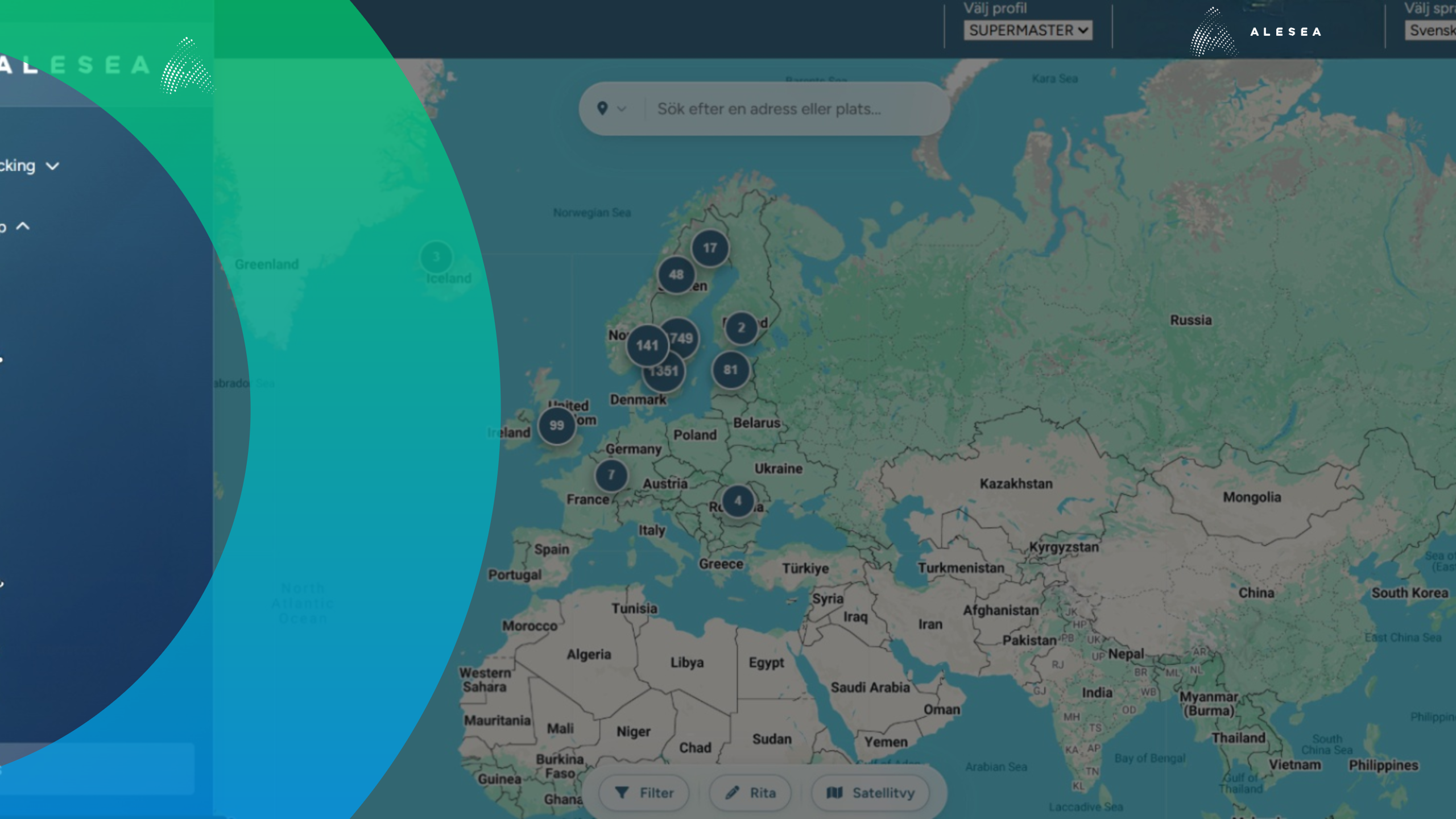Click the Saudi Arabia map label
This screenshot has width=1456, height=819.
(870, 688)
